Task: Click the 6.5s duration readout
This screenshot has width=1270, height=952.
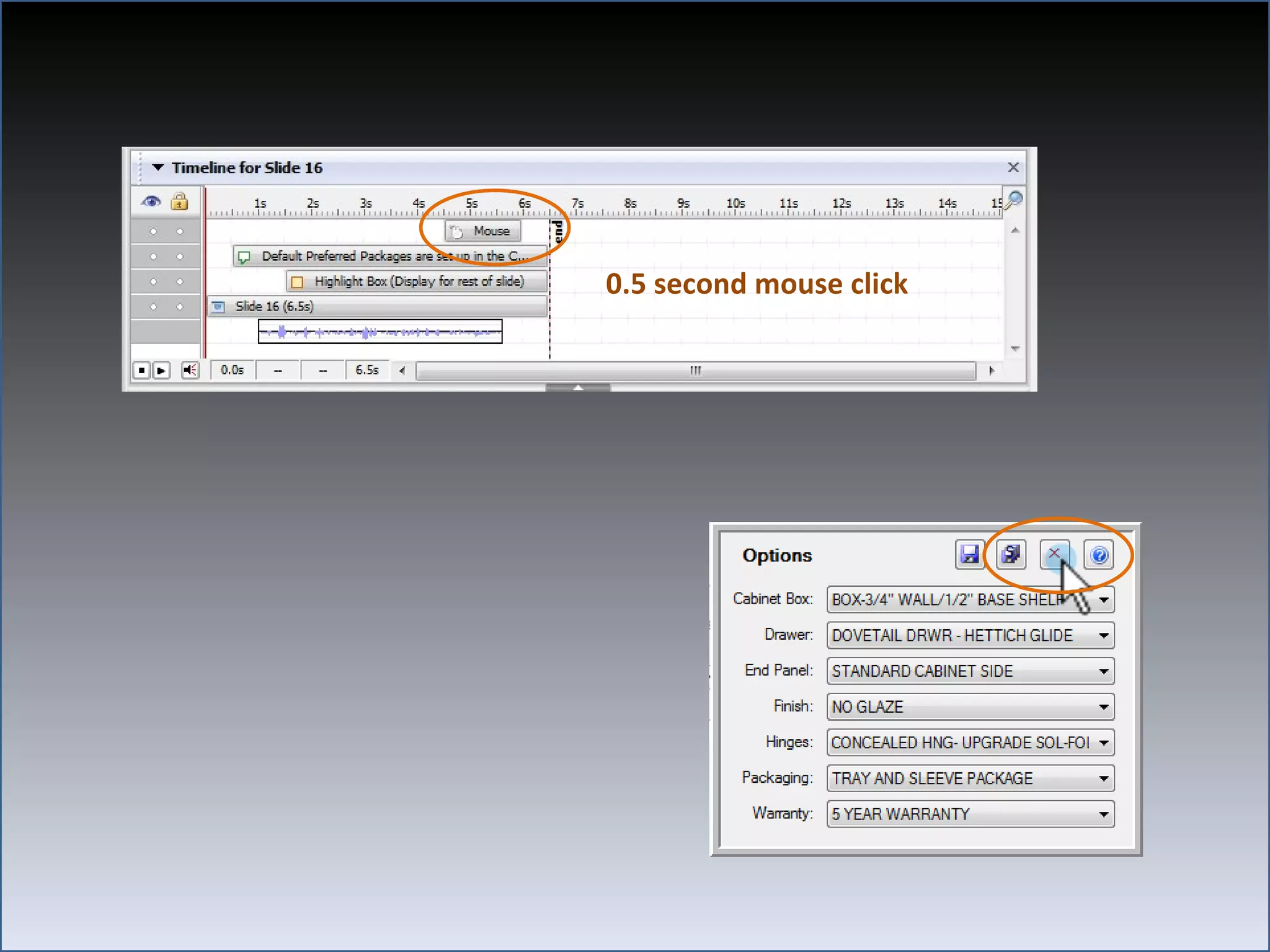Action: tap(367, 370)
